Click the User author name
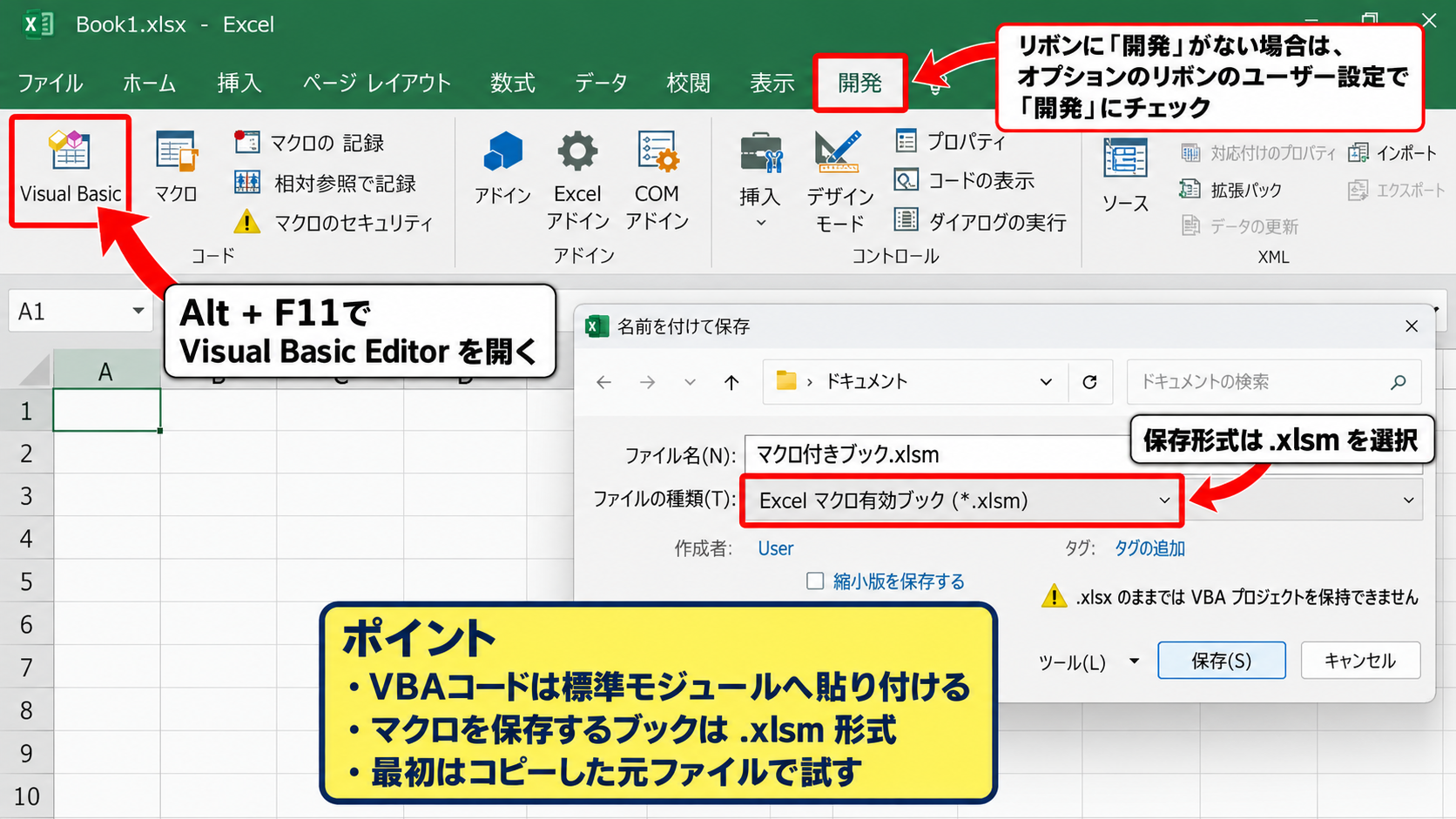 coord(775,548)
